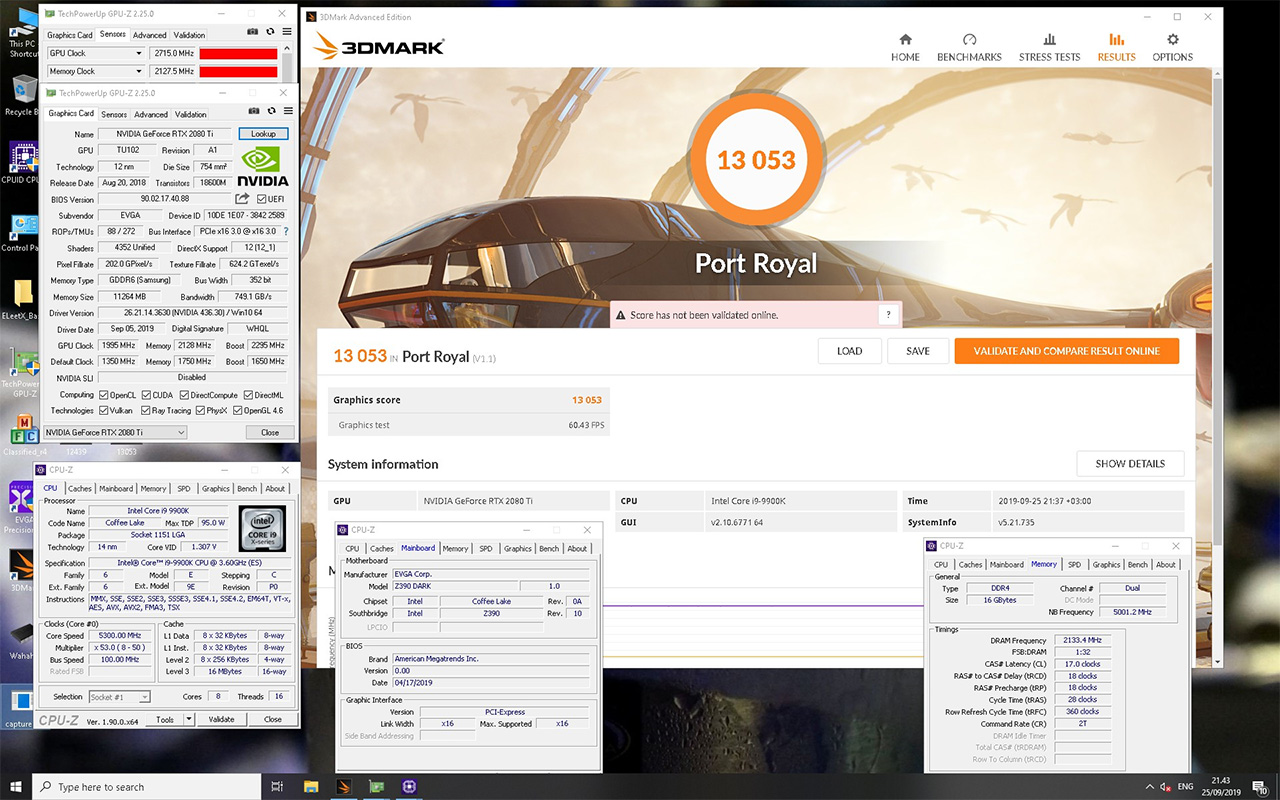Click the GPU-Z Close button
The height and width of the screenshot is (800, 1280).
click(270, 432)
